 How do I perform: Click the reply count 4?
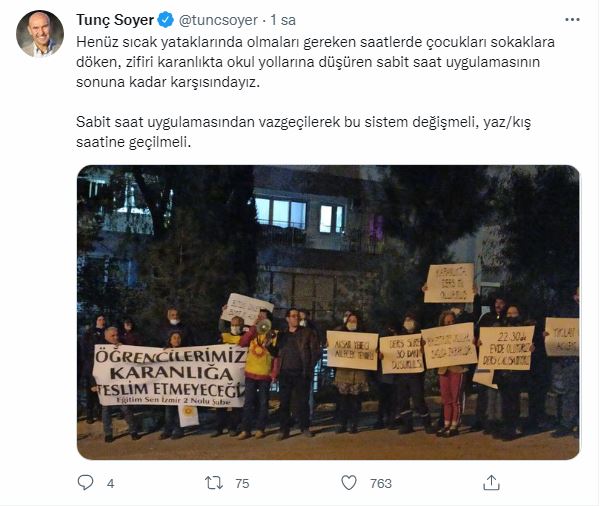[110, 483]
